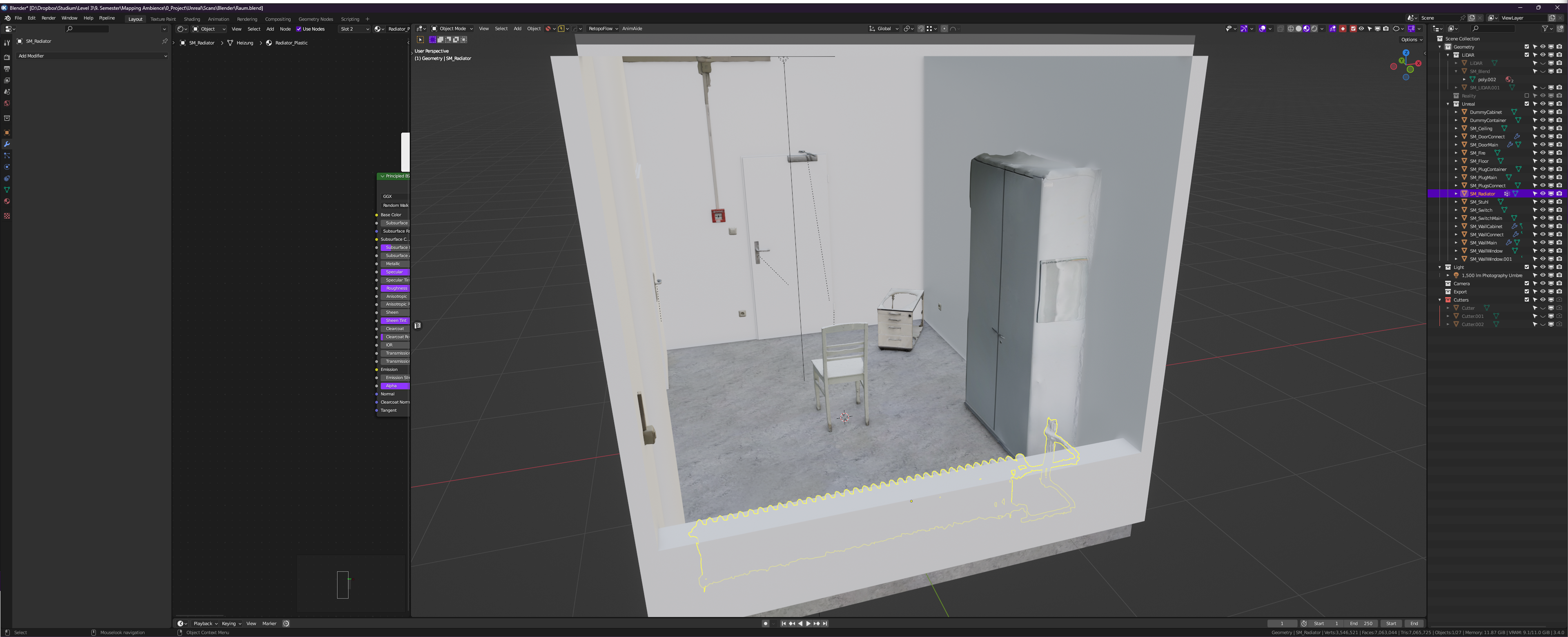The width and height of the screenshot is (1568, 637).
Task: Click play animation button in timeline
Action: [808, 623]
